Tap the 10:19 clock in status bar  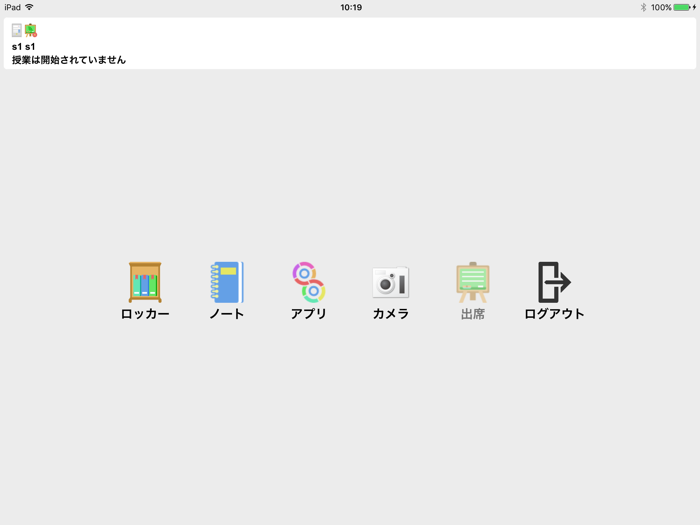(x=351, y=7)
